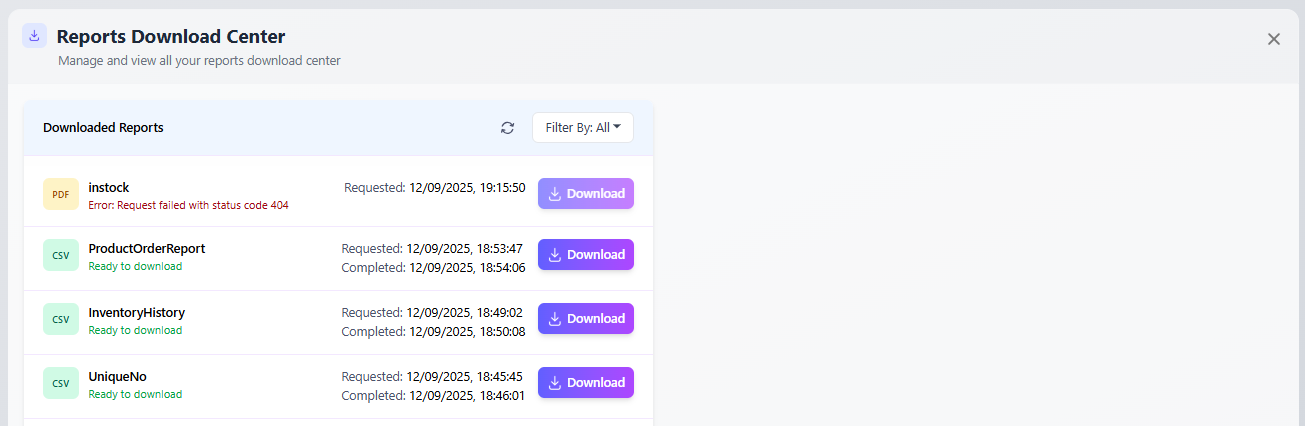Click the Reports Download Center title
1305x426 pixels.
pos(171,37)
